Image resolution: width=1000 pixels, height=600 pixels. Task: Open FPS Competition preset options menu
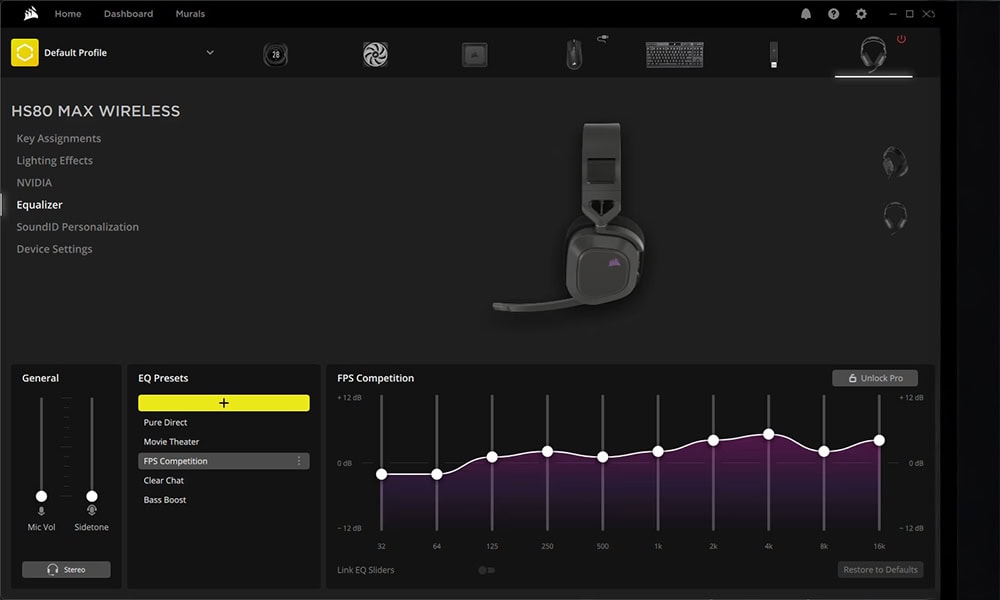(299, 461)
